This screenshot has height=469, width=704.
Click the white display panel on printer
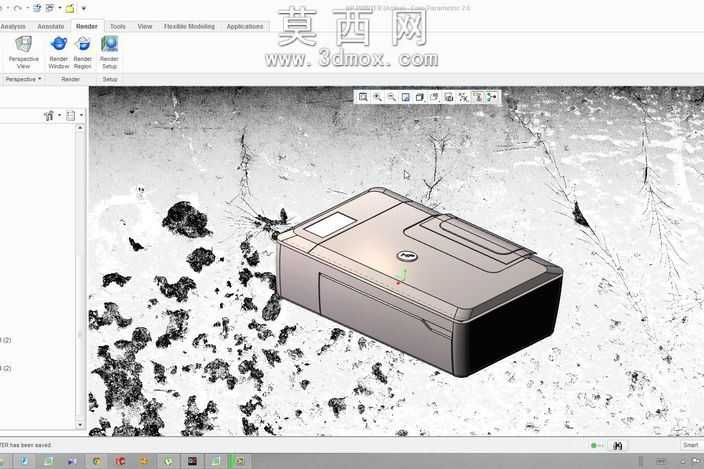tap(330, 224)
